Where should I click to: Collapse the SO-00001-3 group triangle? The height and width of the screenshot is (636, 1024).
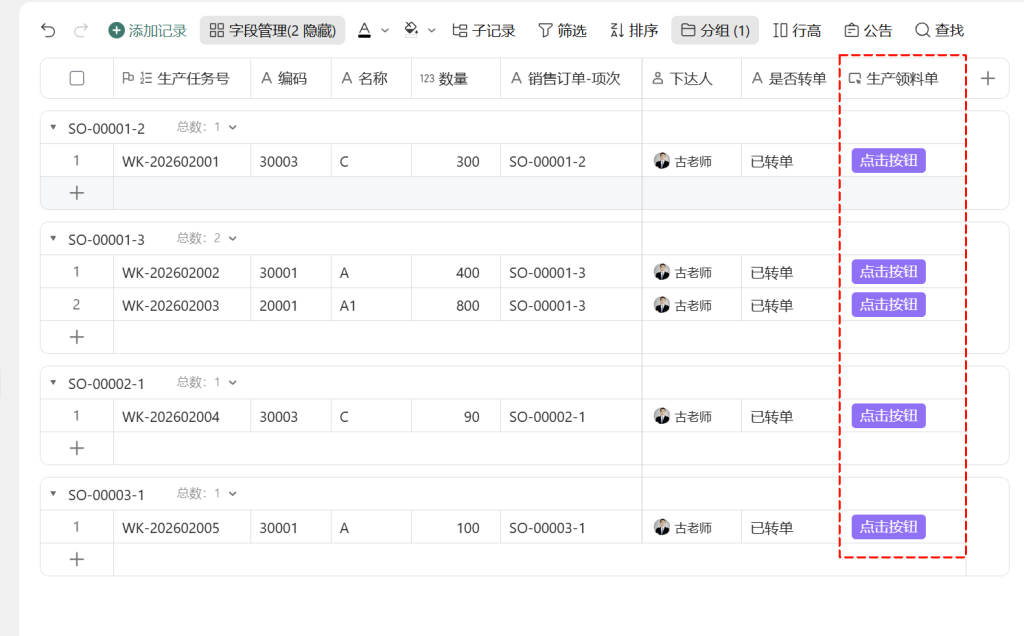(x=54, y=238)
